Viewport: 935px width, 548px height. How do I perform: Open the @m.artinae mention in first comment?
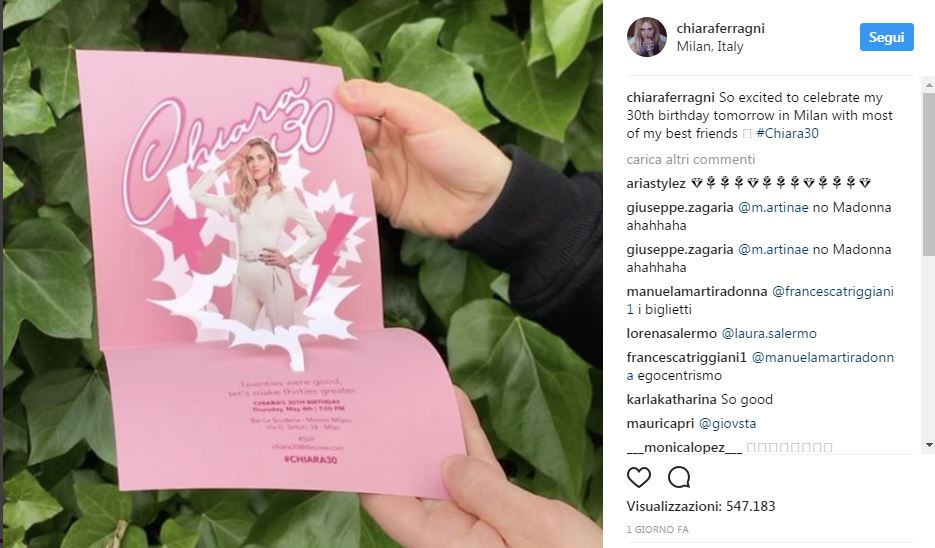pos(773,208)
